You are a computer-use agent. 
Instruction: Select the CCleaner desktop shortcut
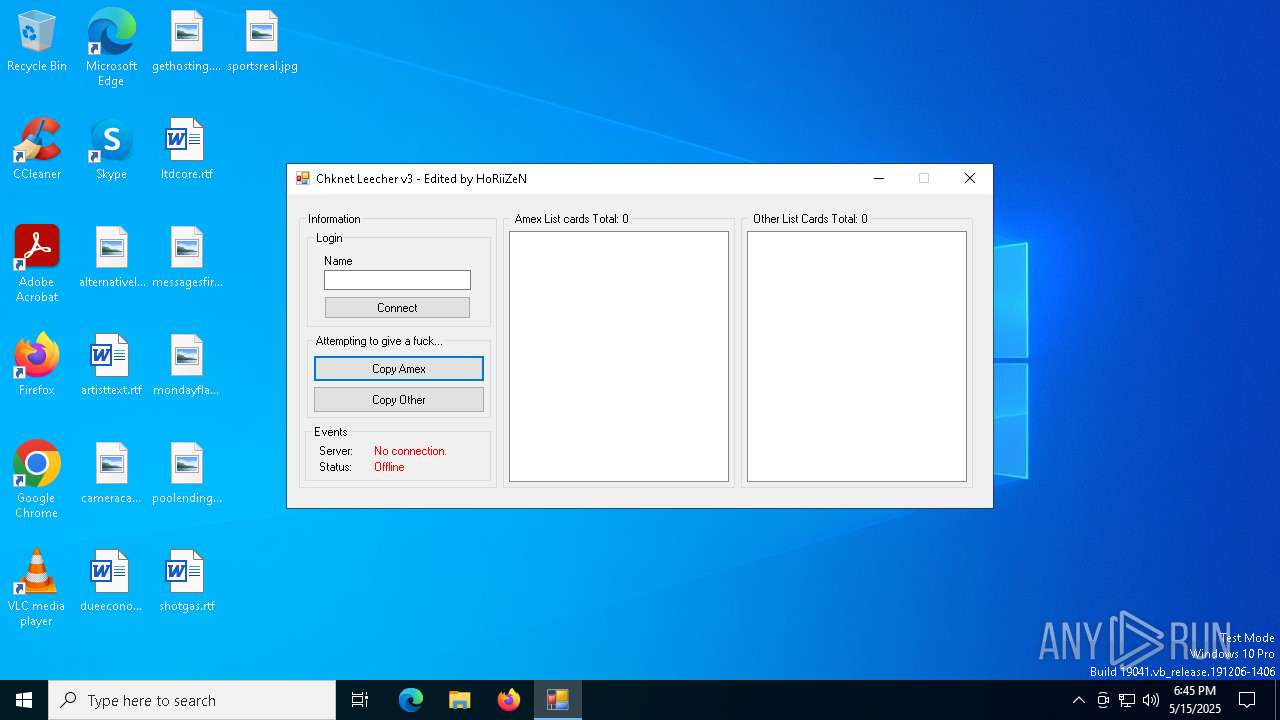(37, 150)
